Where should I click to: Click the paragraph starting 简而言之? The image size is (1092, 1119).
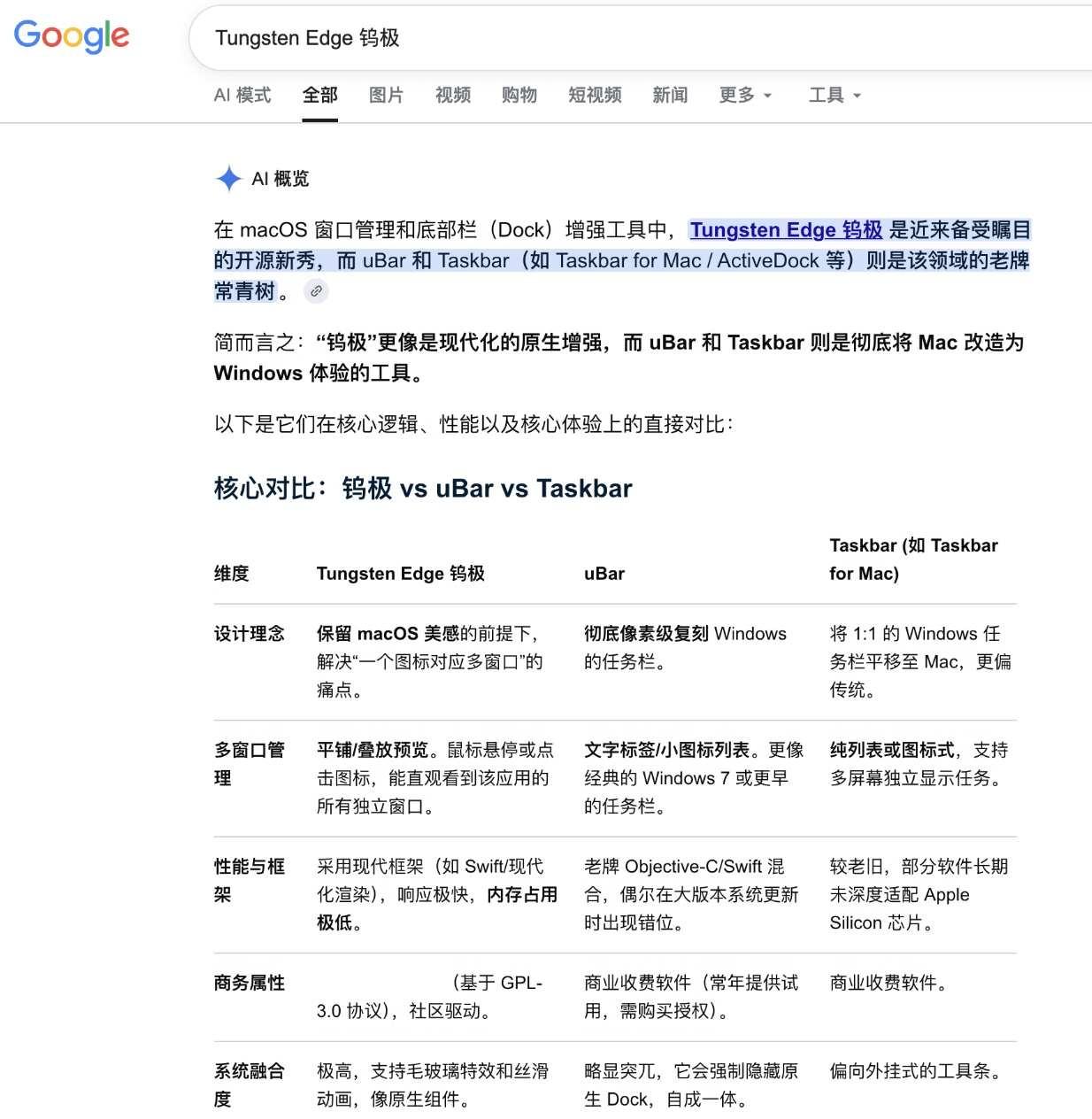(x=619, y=358)
